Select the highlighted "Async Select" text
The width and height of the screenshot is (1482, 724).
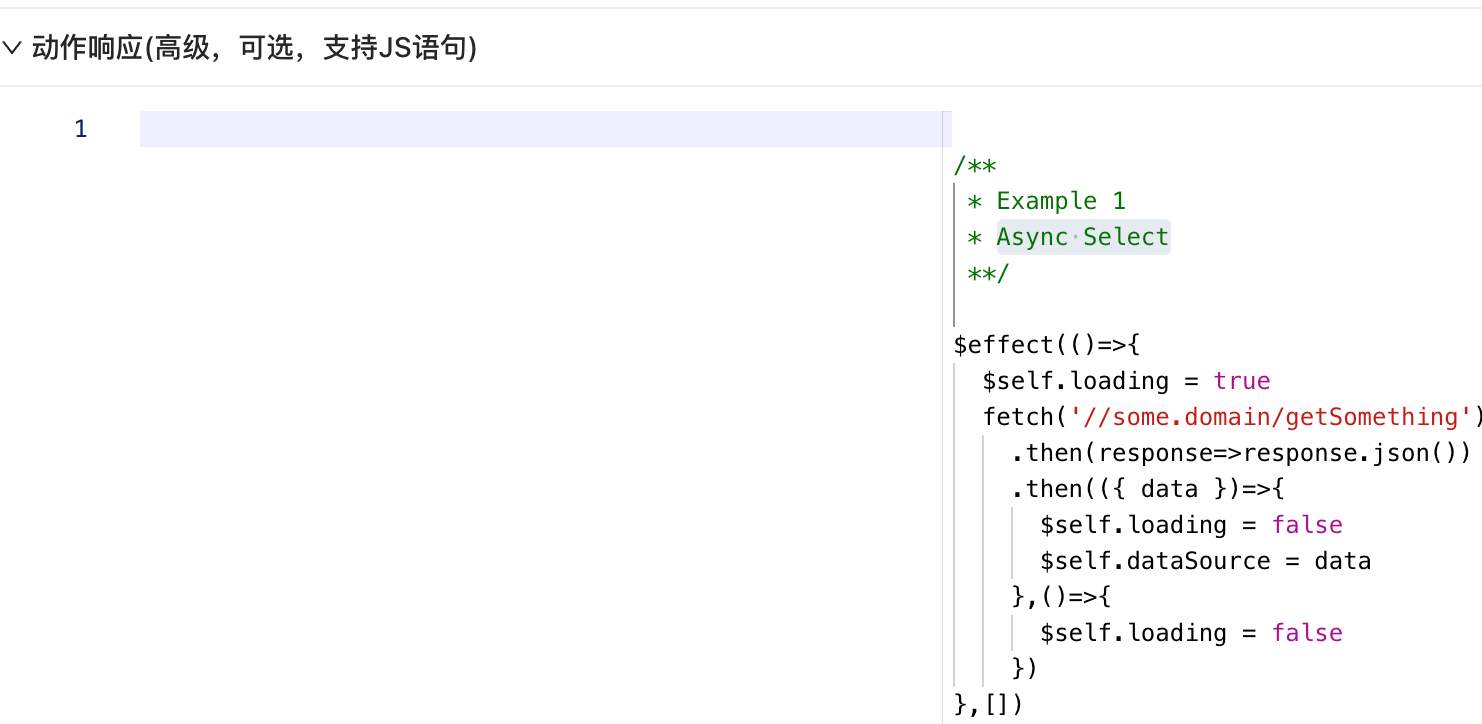(x=1083, y=237)
